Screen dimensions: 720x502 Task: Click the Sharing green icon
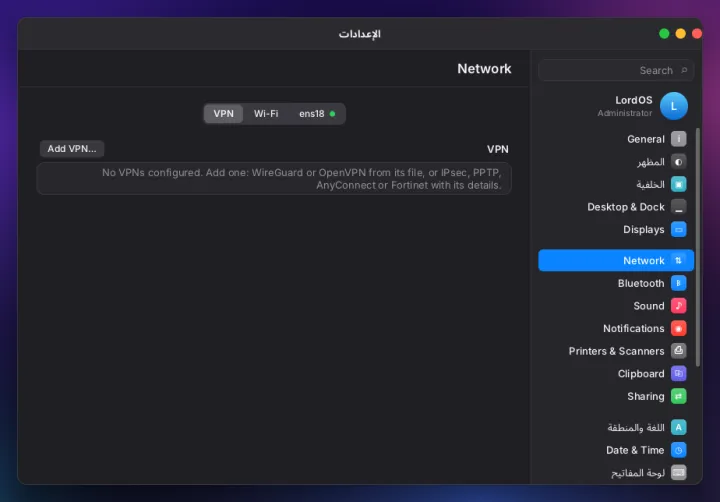pyautogui.click(x=678, y=396)
